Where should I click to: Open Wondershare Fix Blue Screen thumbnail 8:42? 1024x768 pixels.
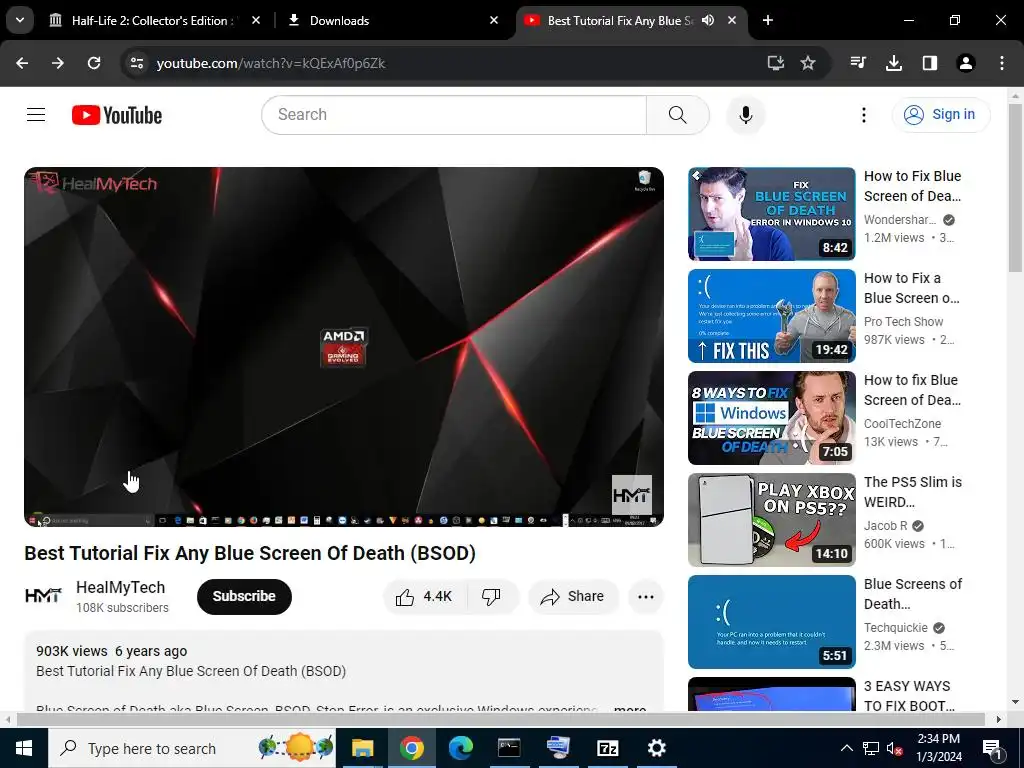point(771,214)
